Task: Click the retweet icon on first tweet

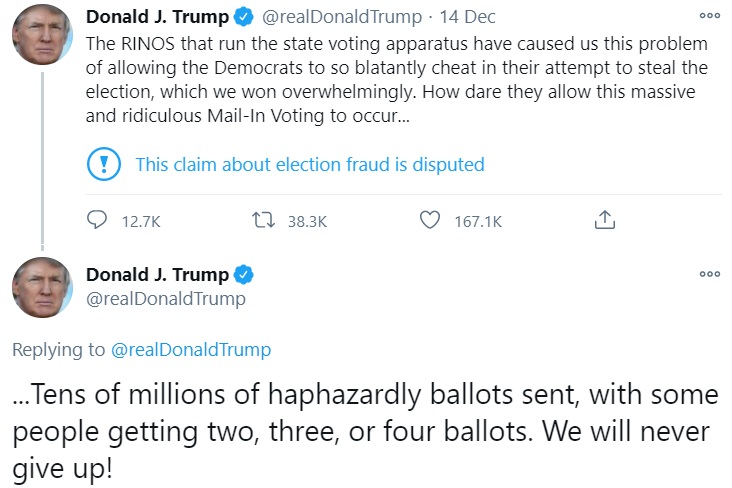Action: pos(265,220)
